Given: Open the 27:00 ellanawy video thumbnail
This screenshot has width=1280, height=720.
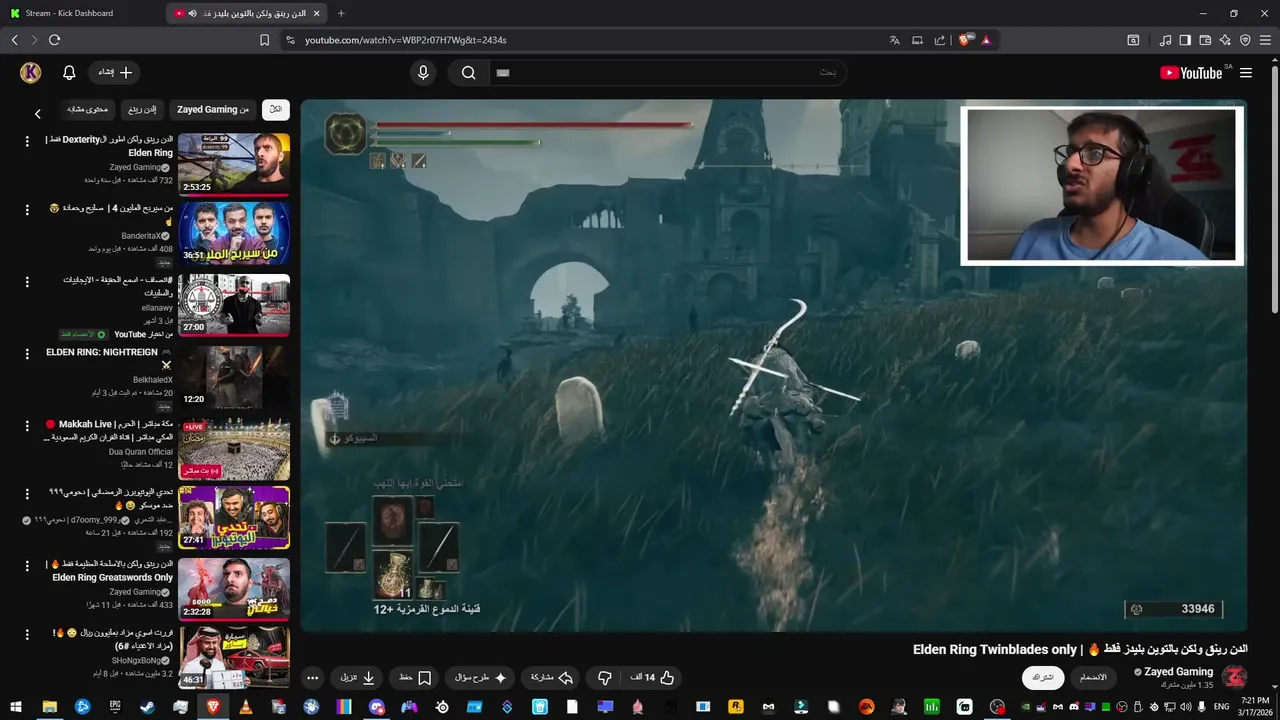Looking at the screenshot, I should point(234,305).
